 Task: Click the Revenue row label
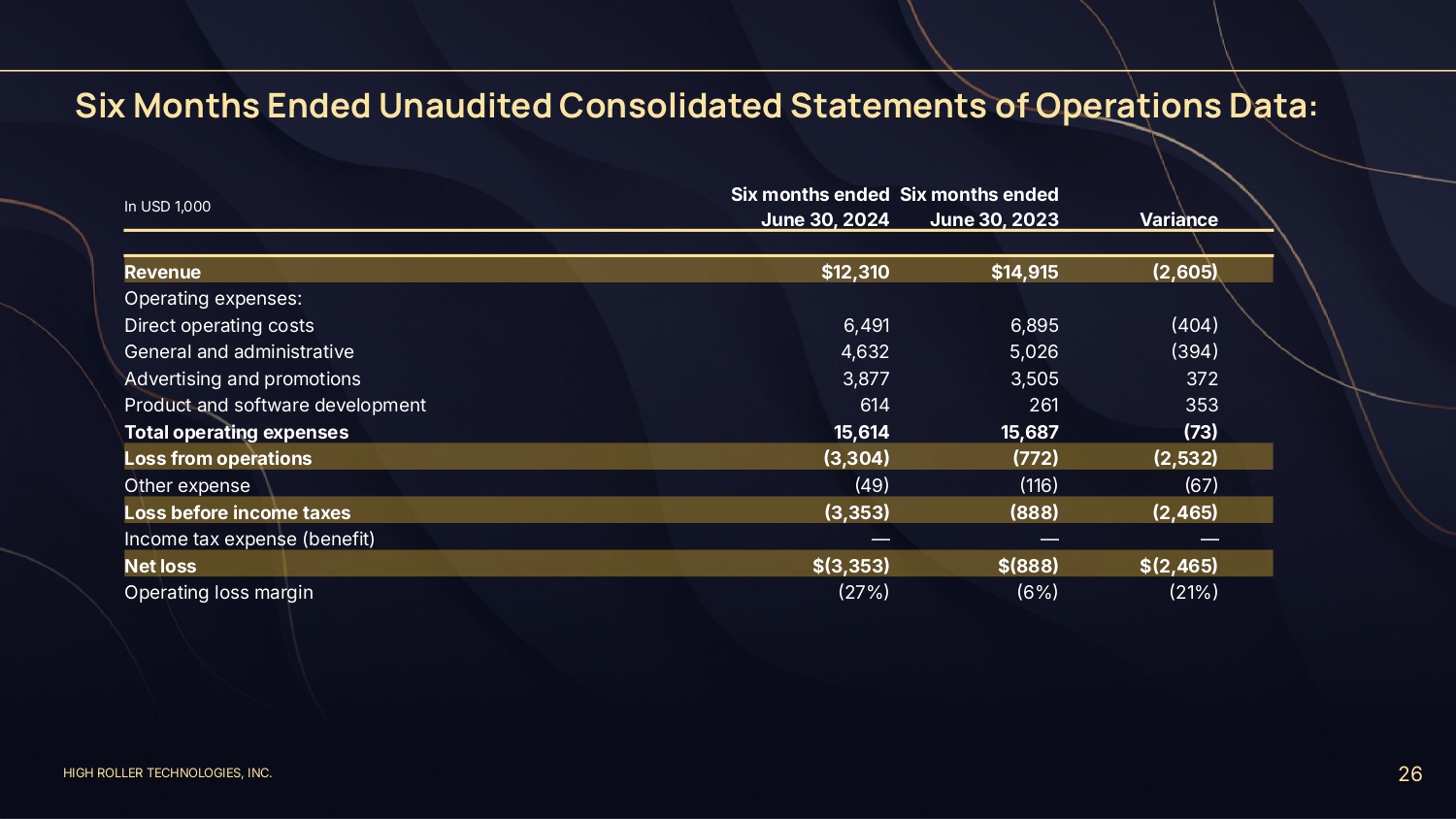pos(162,272)
